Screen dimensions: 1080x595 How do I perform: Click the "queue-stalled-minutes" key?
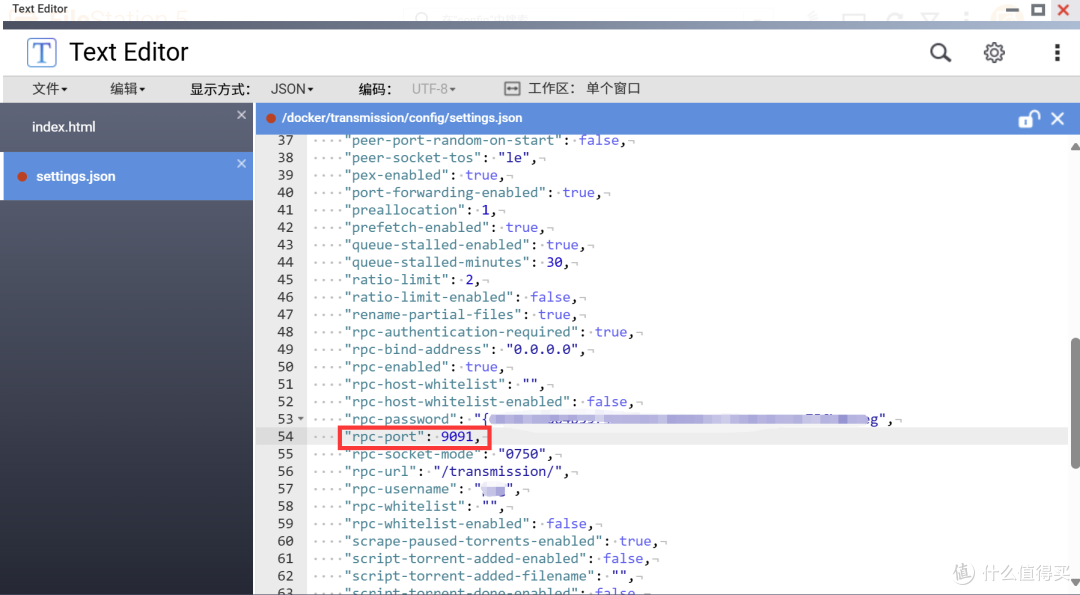pyautogui.click(x=437, y=262)
